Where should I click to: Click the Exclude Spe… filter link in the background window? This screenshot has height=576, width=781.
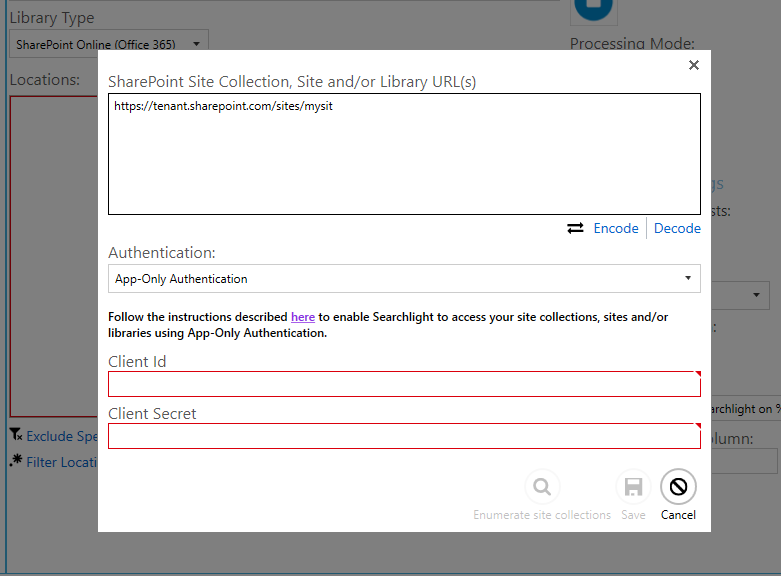click(62, 436)
